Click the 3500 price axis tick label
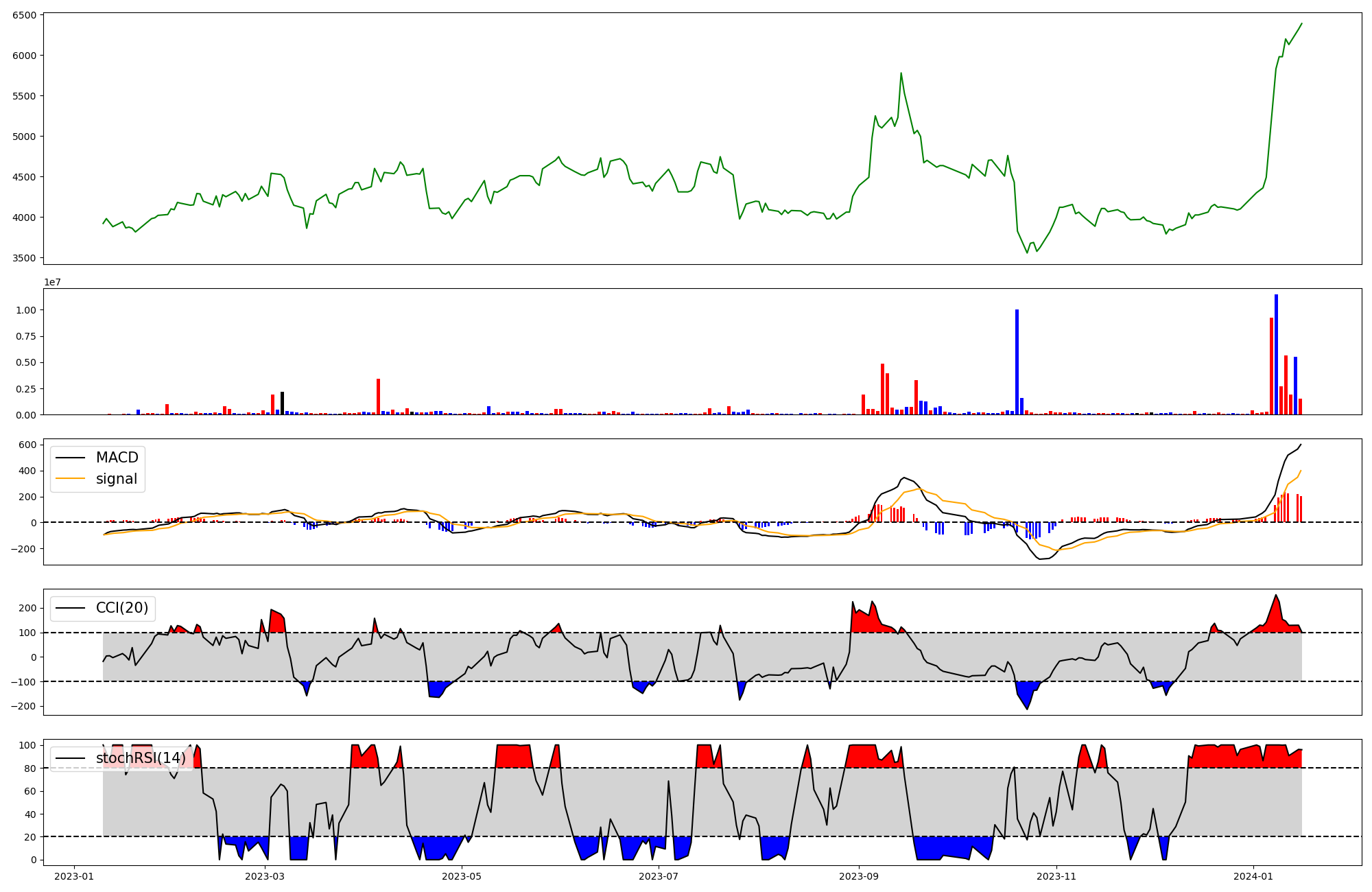 point(25,259)
